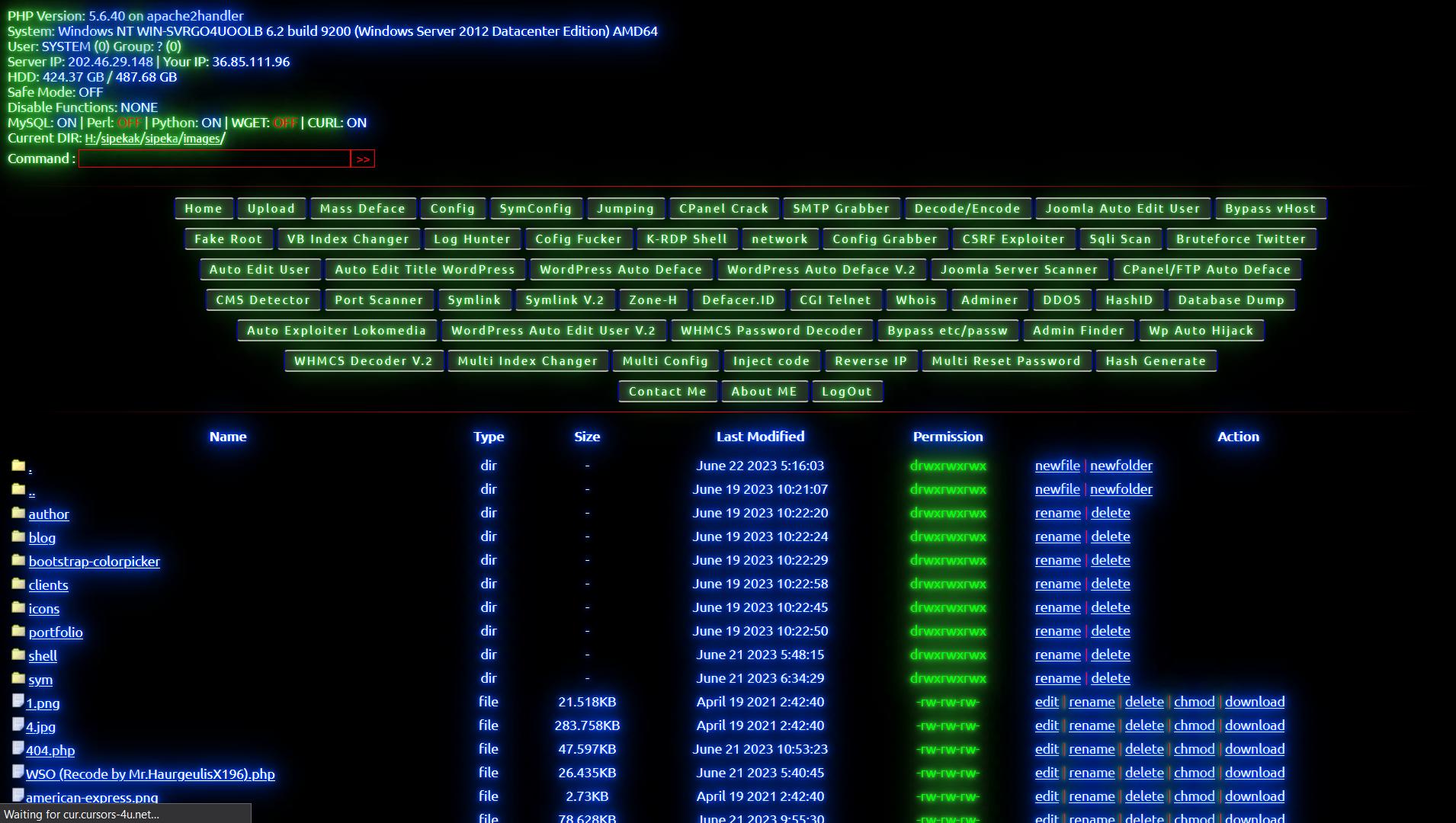The height and width of the screenshot is (823, 1456).
Task: Open the portfolio folder link
Action: 56,632
